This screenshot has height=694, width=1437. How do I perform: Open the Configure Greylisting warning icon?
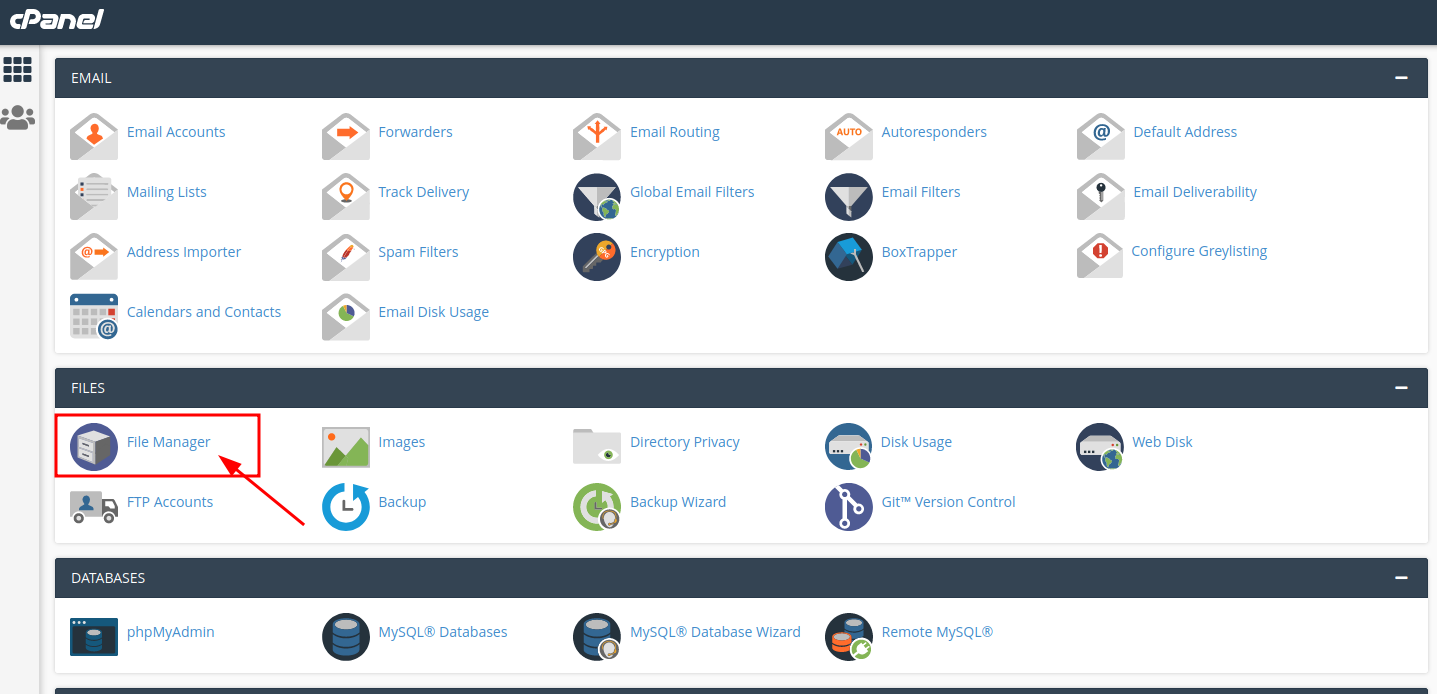[x=1101, y=257]
